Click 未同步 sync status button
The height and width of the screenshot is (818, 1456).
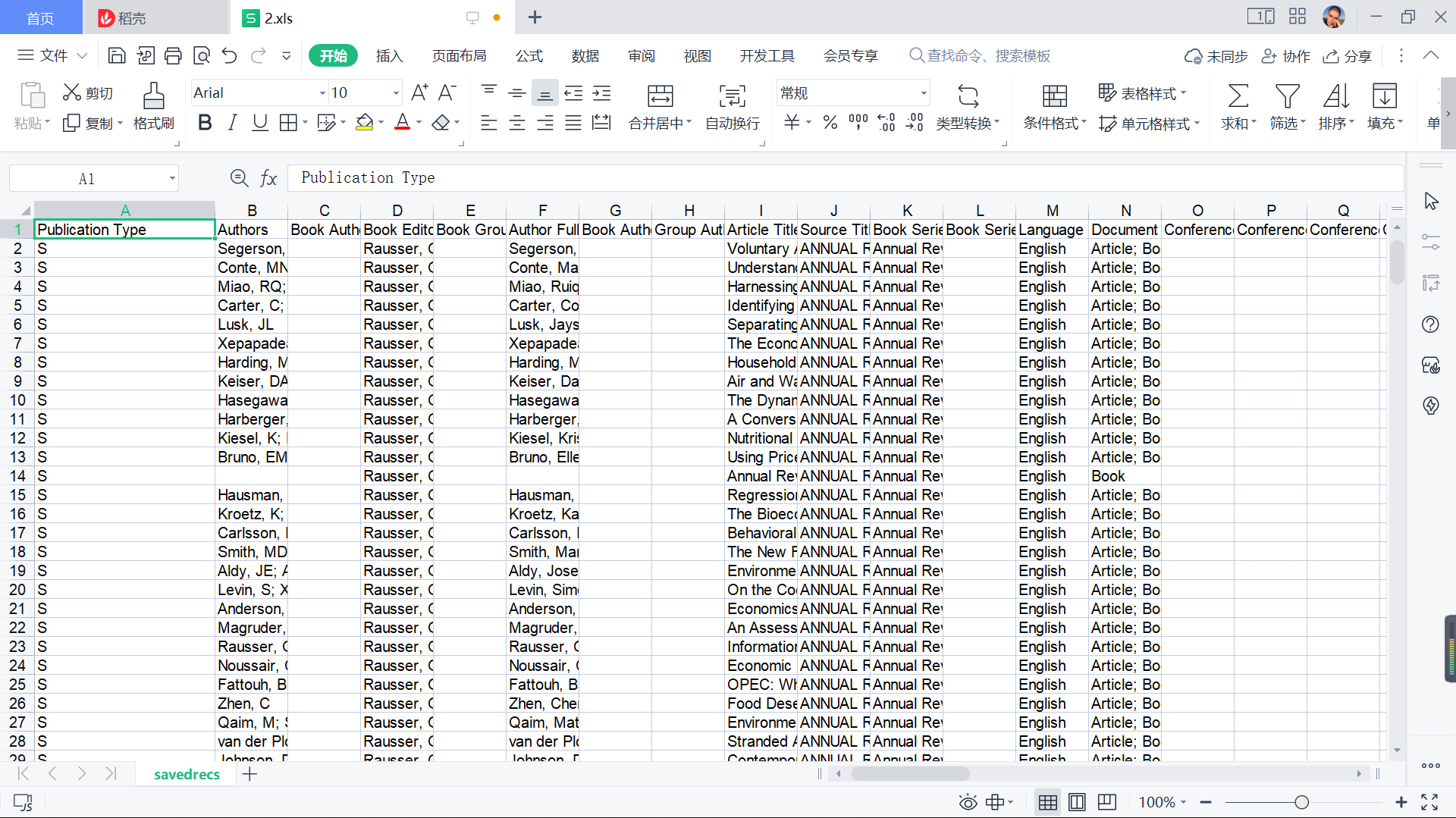(1216, 56)
